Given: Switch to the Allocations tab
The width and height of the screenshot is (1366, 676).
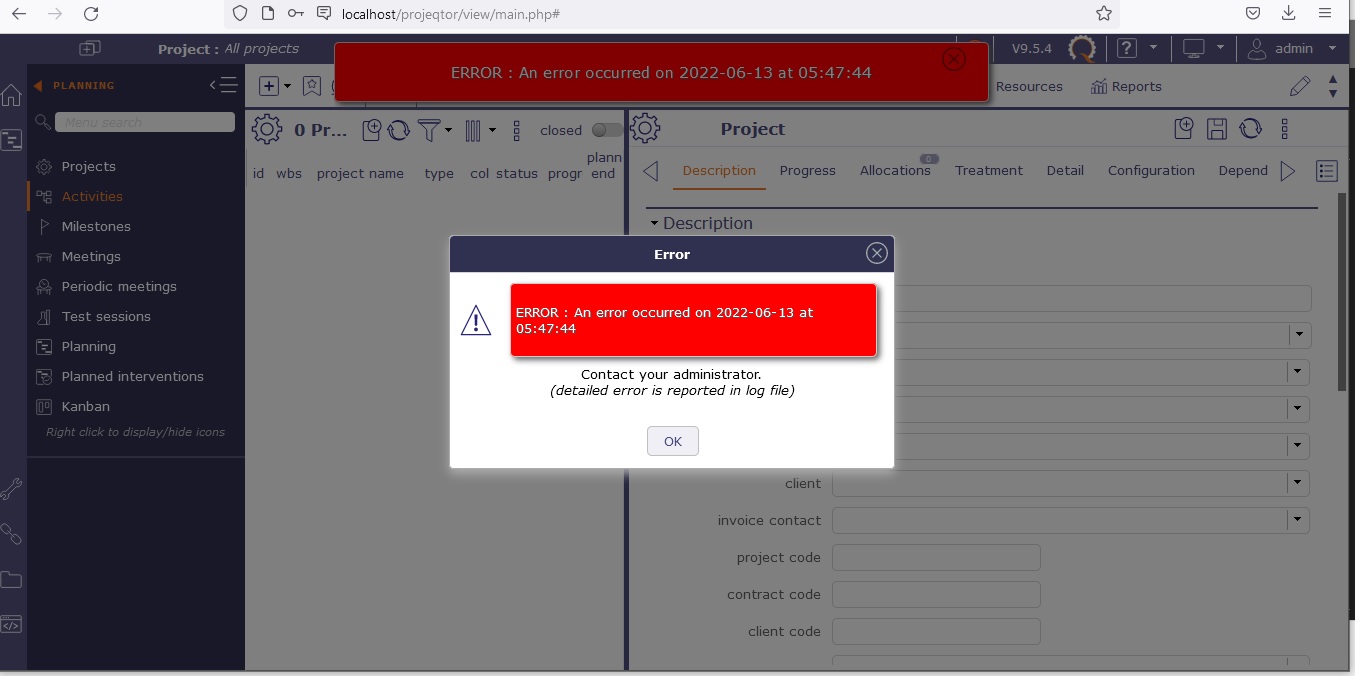Looking at the screenshot, I should [895, 170].
